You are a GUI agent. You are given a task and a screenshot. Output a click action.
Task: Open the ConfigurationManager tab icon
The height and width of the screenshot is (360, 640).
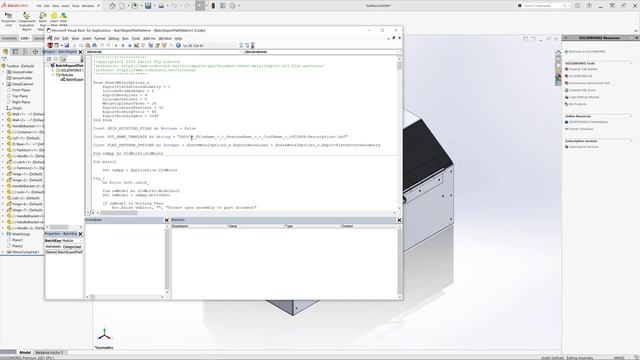point(25,52)
